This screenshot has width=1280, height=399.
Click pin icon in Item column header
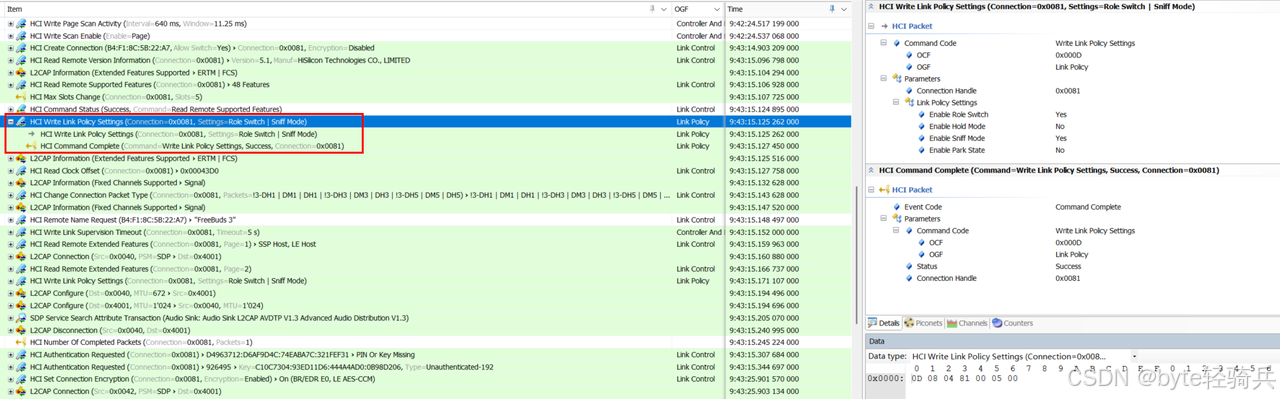(x=651, y=9)
